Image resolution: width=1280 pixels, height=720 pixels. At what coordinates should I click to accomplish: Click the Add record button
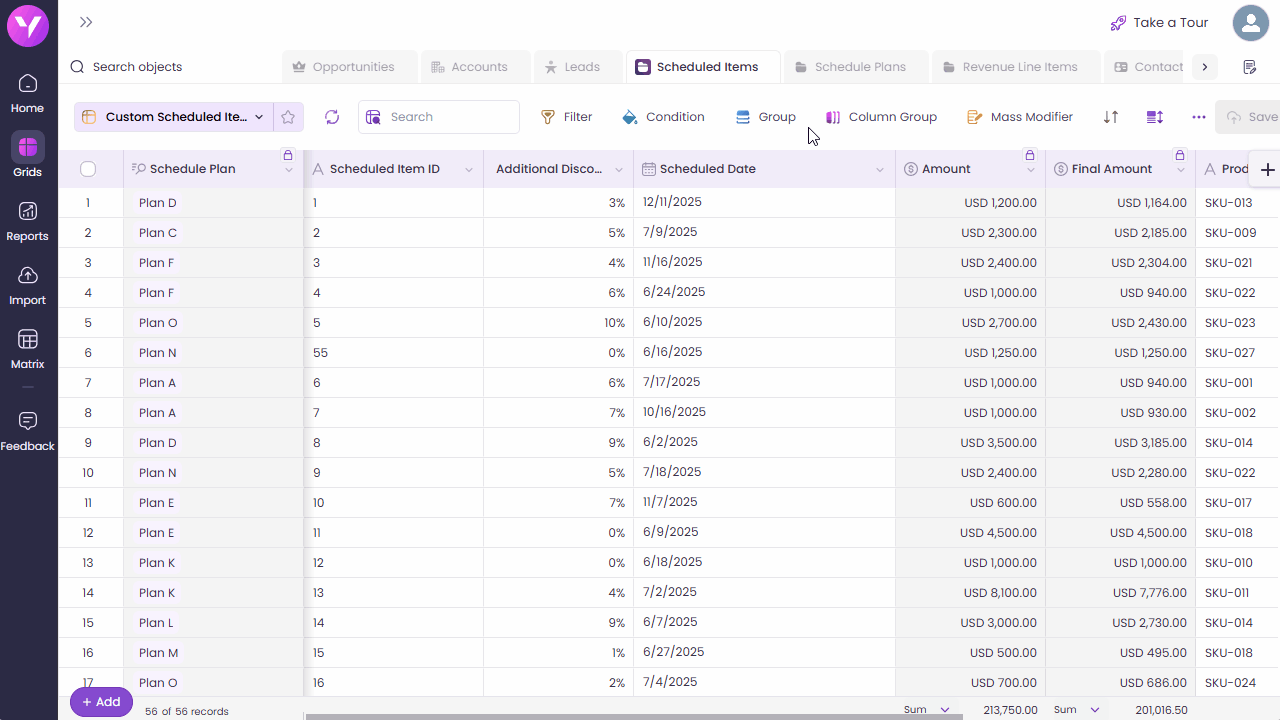tap(101, 702)
